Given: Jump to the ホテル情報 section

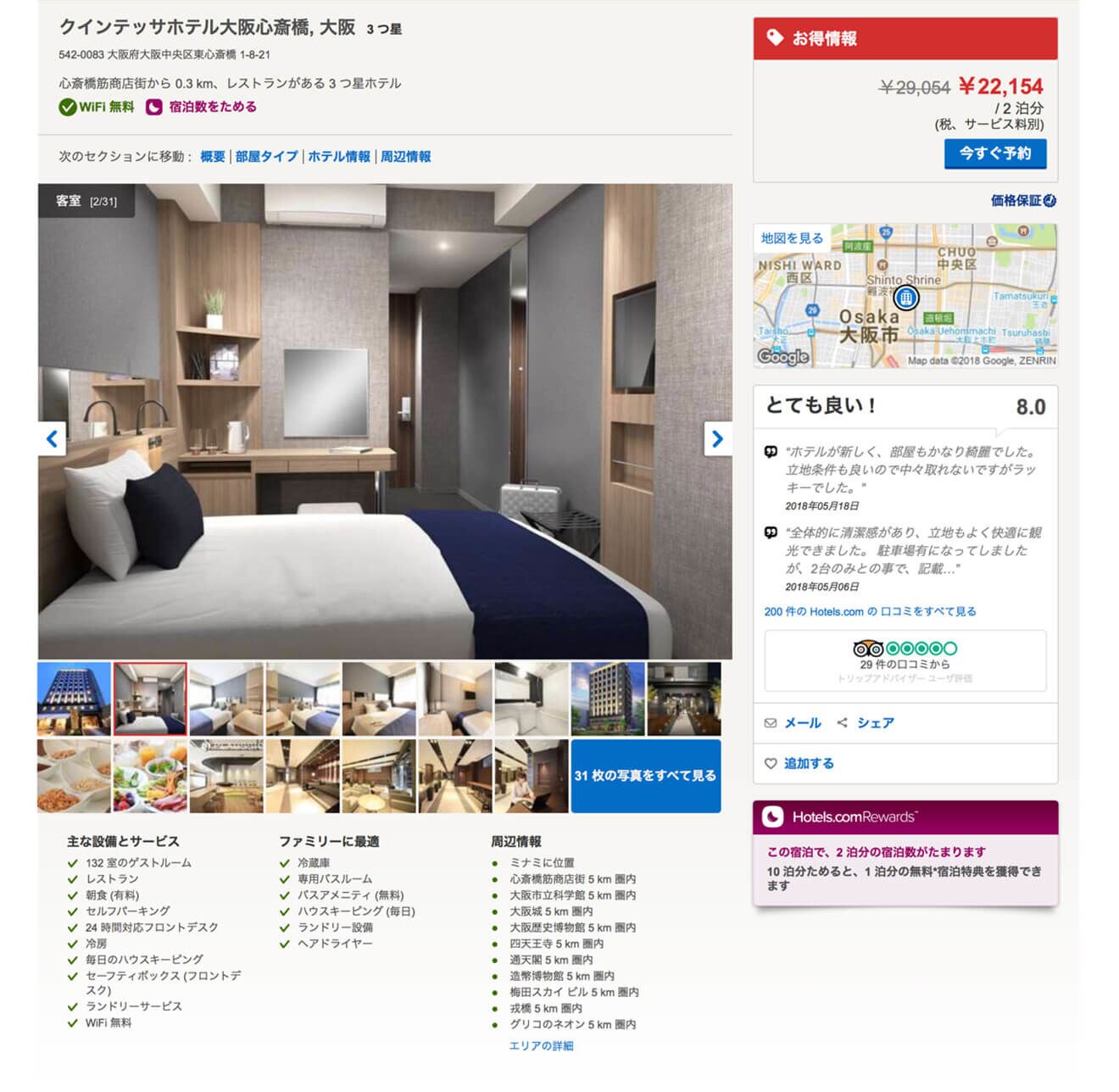Looking at the screenshot, I should point(339,157).
